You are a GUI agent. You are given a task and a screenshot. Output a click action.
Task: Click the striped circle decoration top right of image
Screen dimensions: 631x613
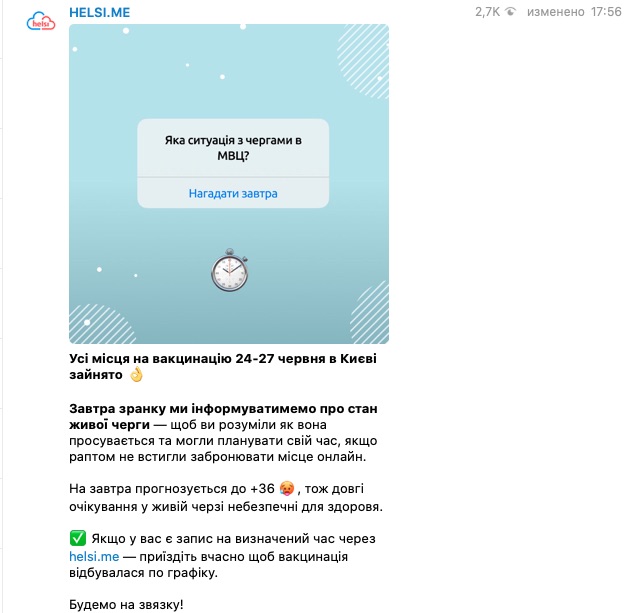point(363,61)
